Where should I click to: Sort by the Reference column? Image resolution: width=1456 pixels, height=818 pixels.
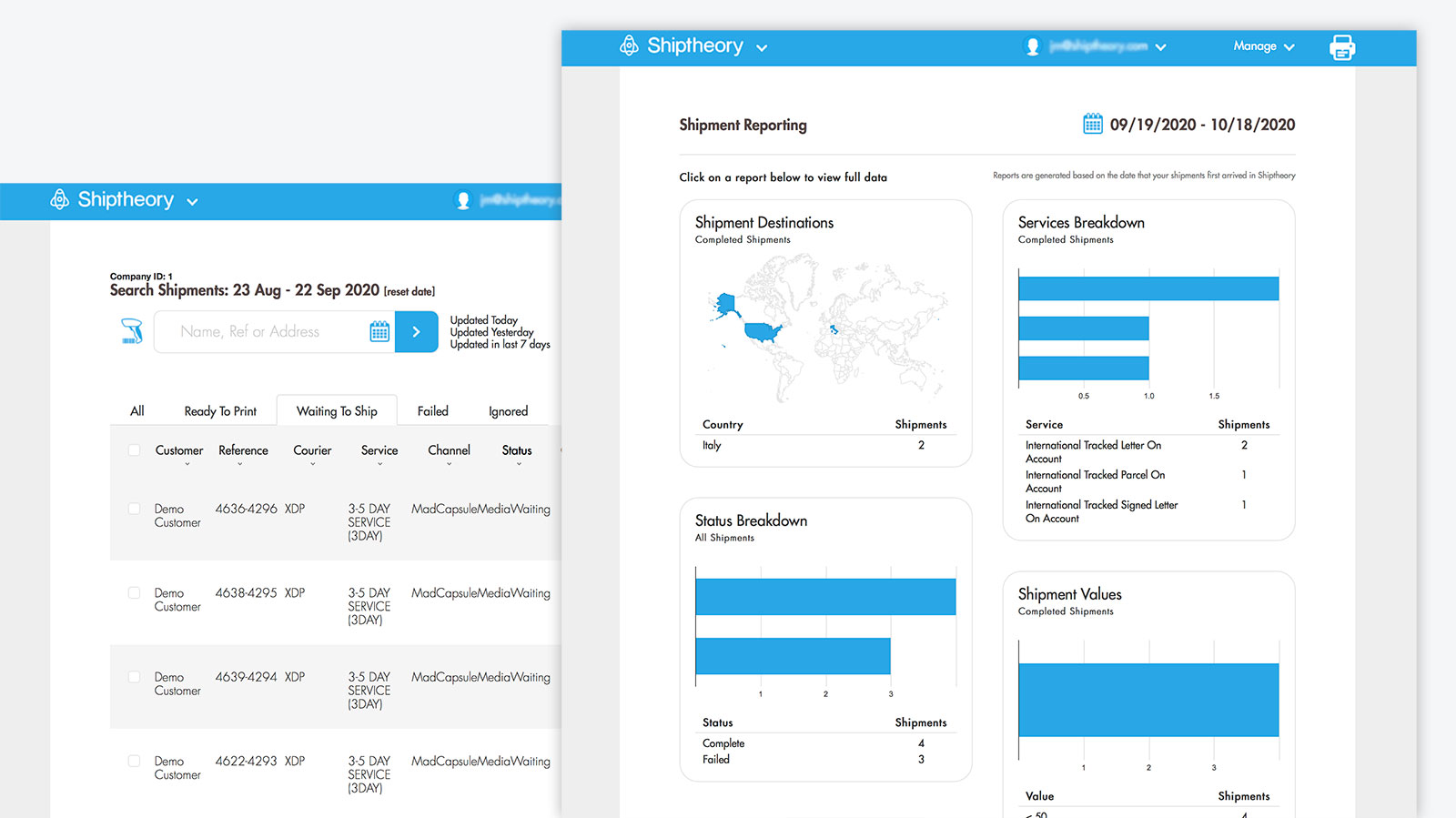point(243,450)
